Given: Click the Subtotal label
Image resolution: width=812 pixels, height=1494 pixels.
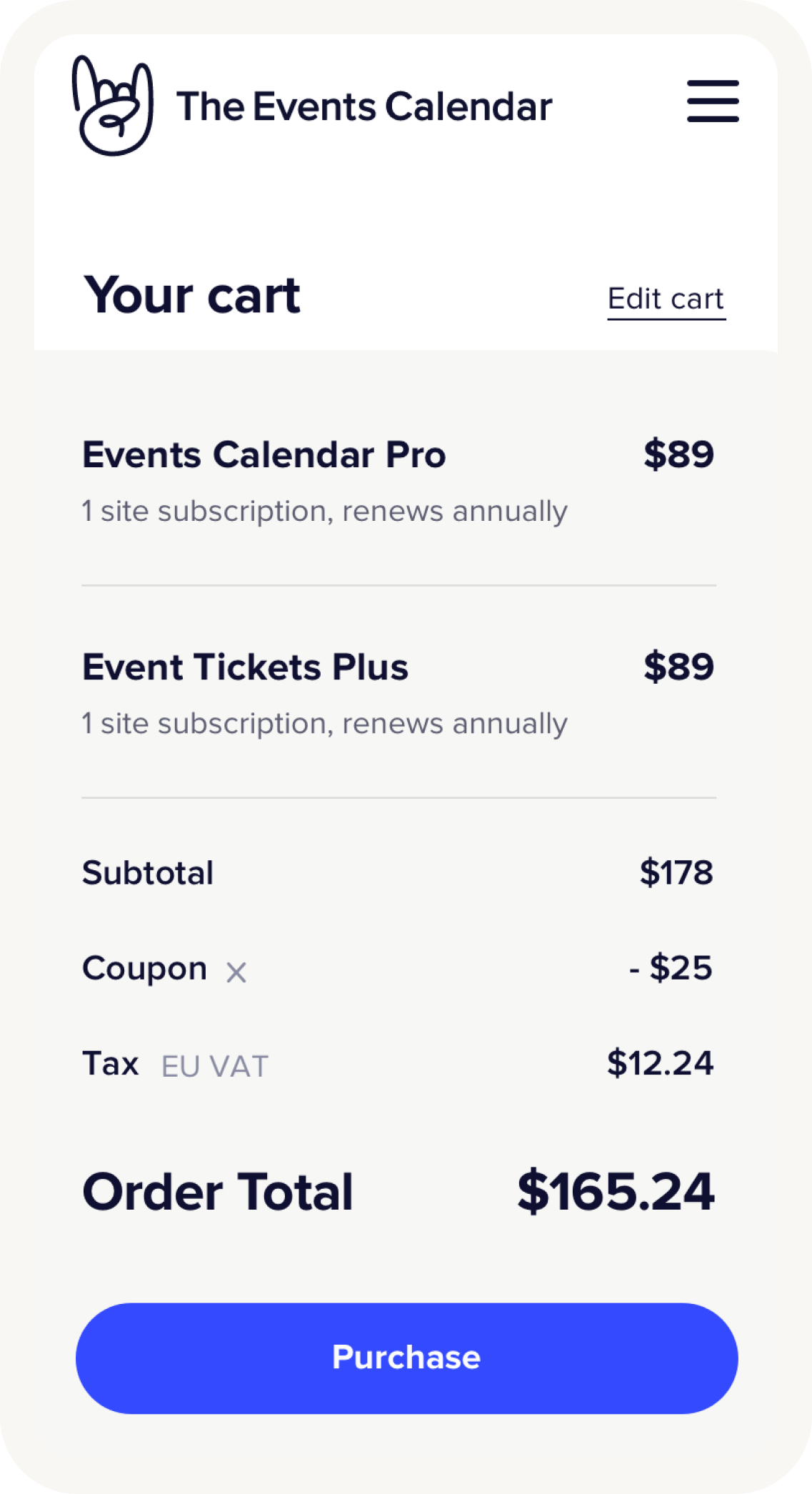Looking at the screenshot, I should tap(148, 873).
